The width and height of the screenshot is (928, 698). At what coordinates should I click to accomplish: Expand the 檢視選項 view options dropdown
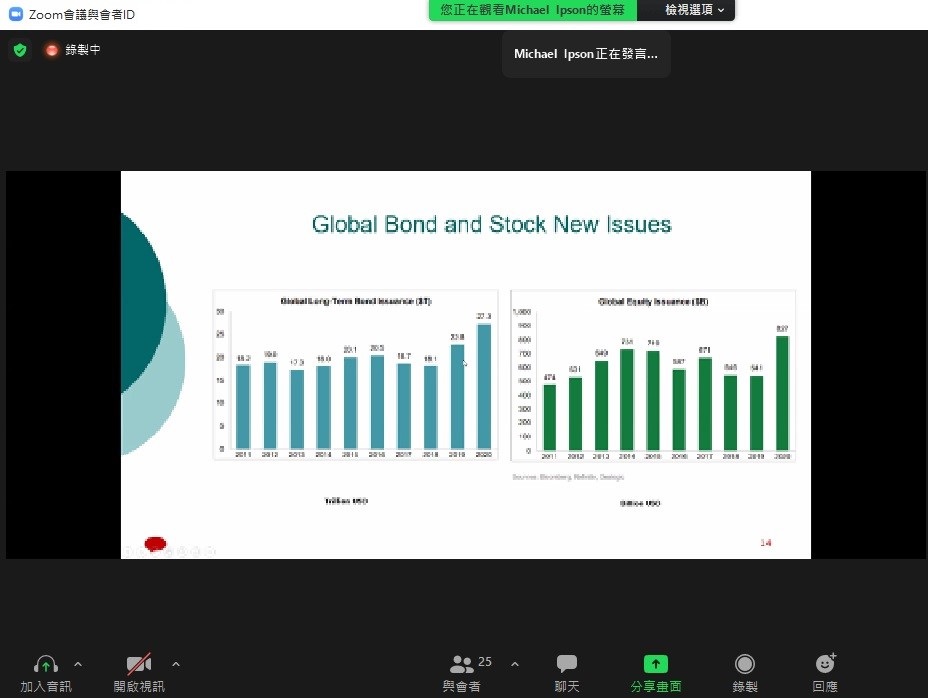(695, 10)
